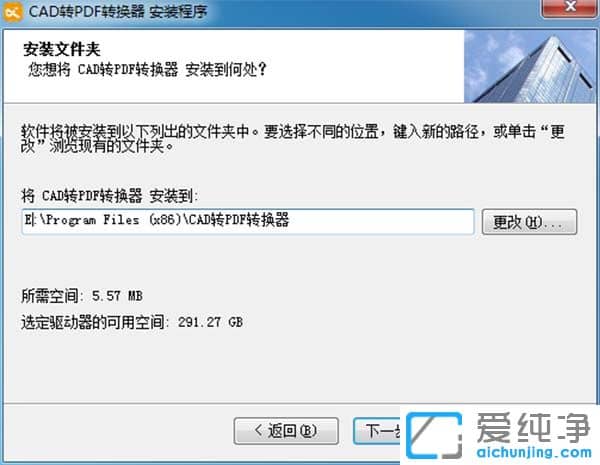Click the bold 安装文件夹 heading
Screen dimensions: 600x465
tap(62, 49)
